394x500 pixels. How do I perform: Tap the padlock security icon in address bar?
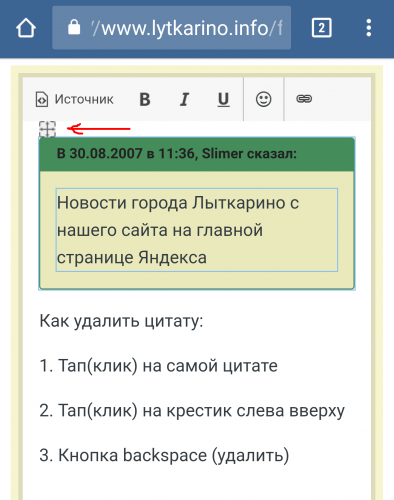[74, 27]
